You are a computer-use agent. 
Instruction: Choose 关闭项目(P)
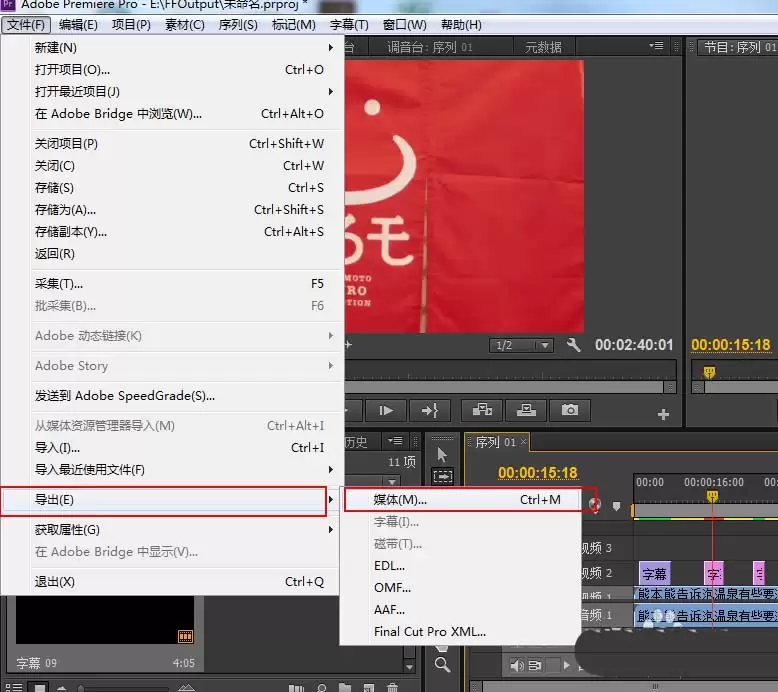(x=184, y=144)
